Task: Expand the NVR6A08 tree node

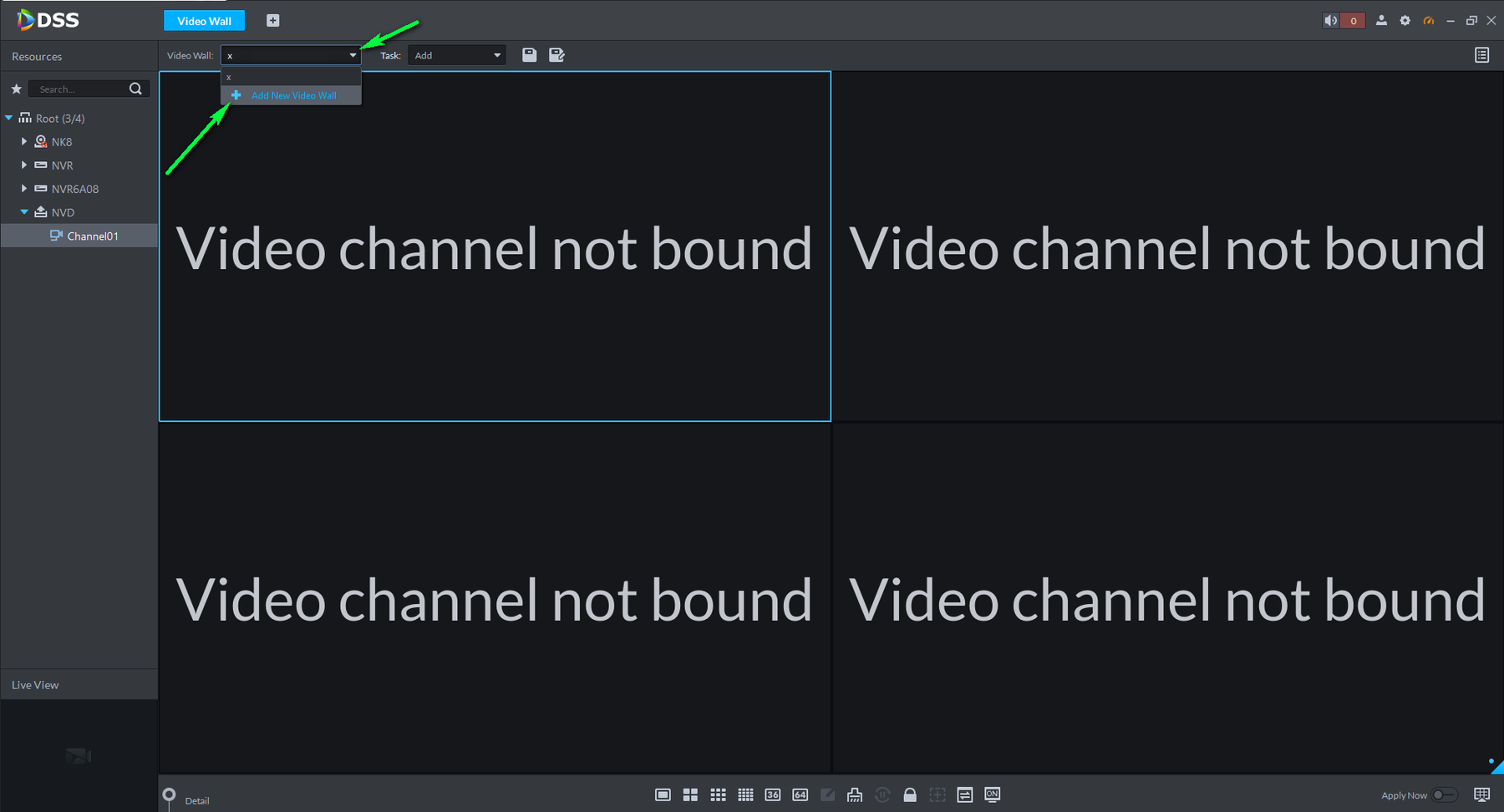Action: pos(24,189)
